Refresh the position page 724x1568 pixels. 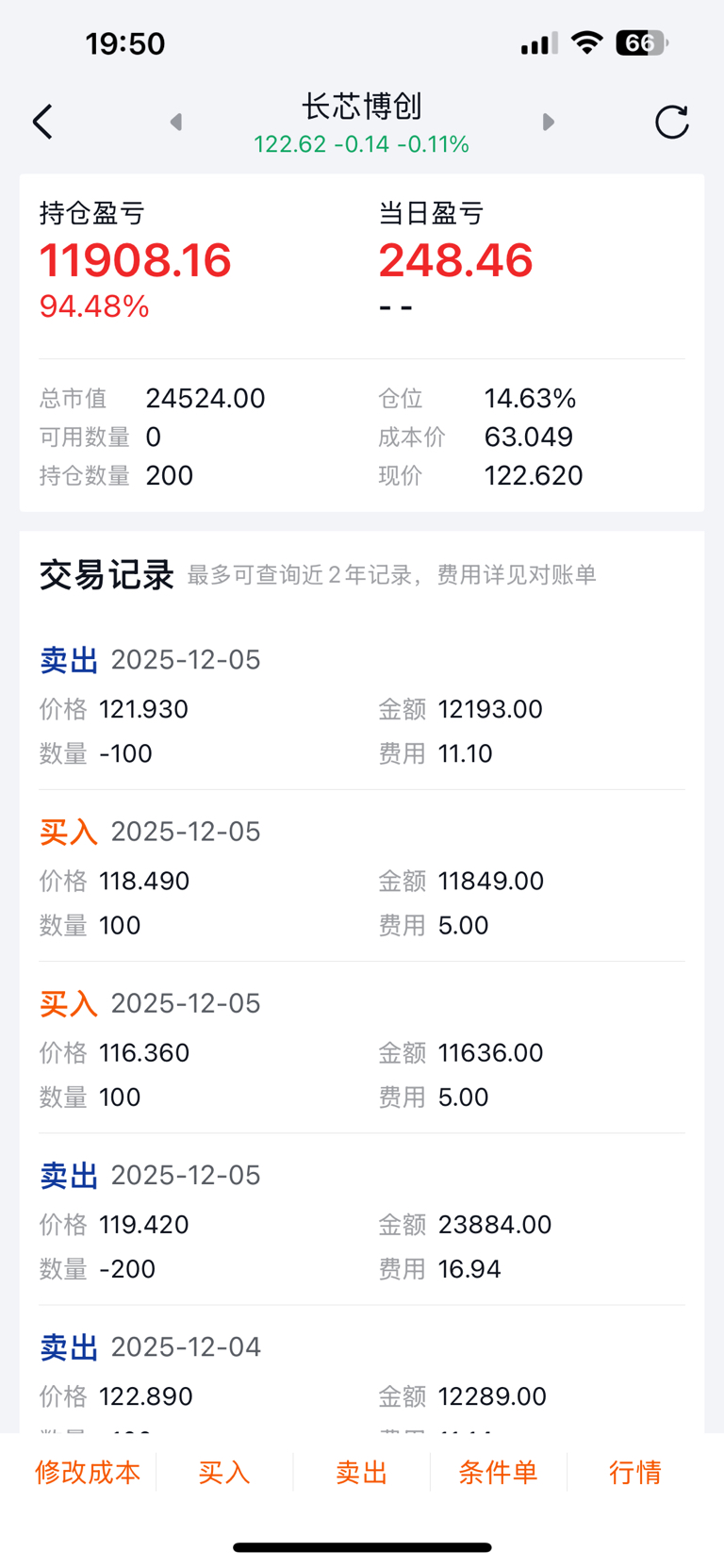click(x=671, y=123)
